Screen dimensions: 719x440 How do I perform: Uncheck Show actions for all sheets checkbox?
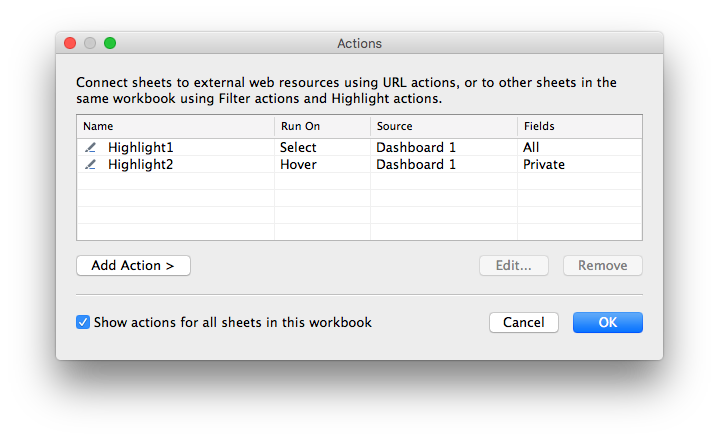coord(84,323)
